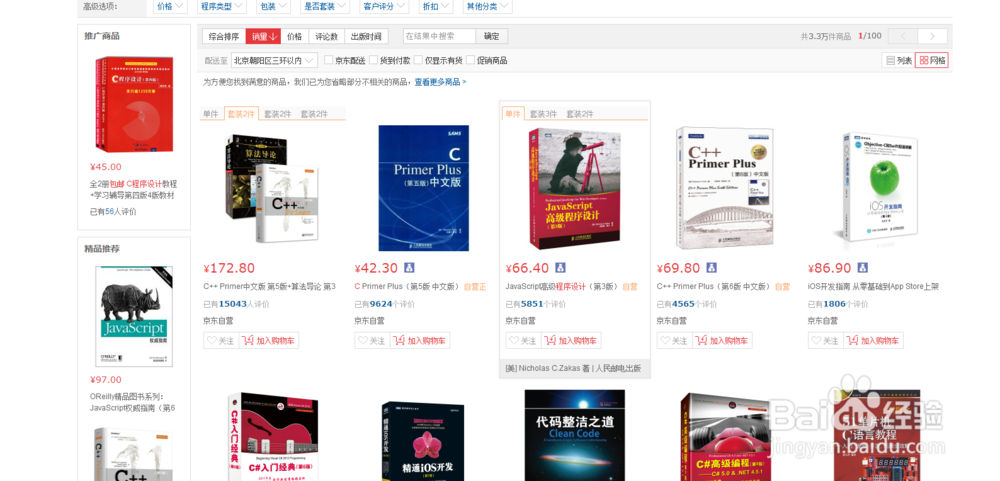1000x481 pixels.
Task: Open 程序类型 dropdown
Action: point(221,6)
